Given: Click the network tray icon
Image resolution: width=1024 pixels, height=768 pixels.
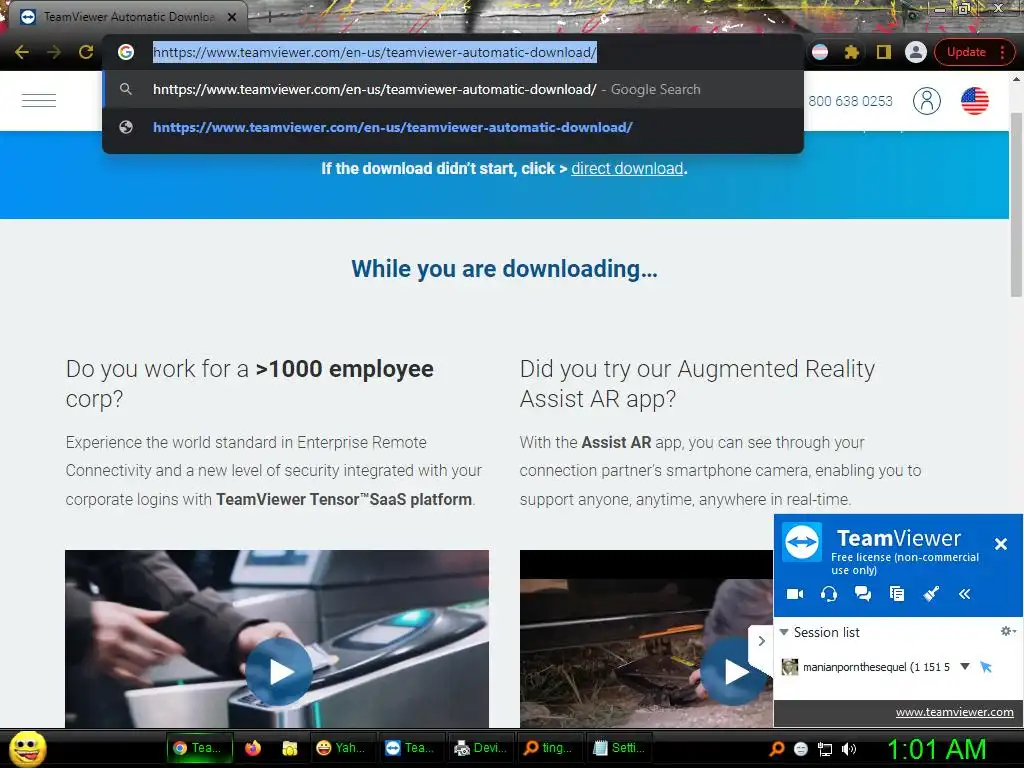Looking at the screenshot, I should pyautogui.click(x=825, y=749).
